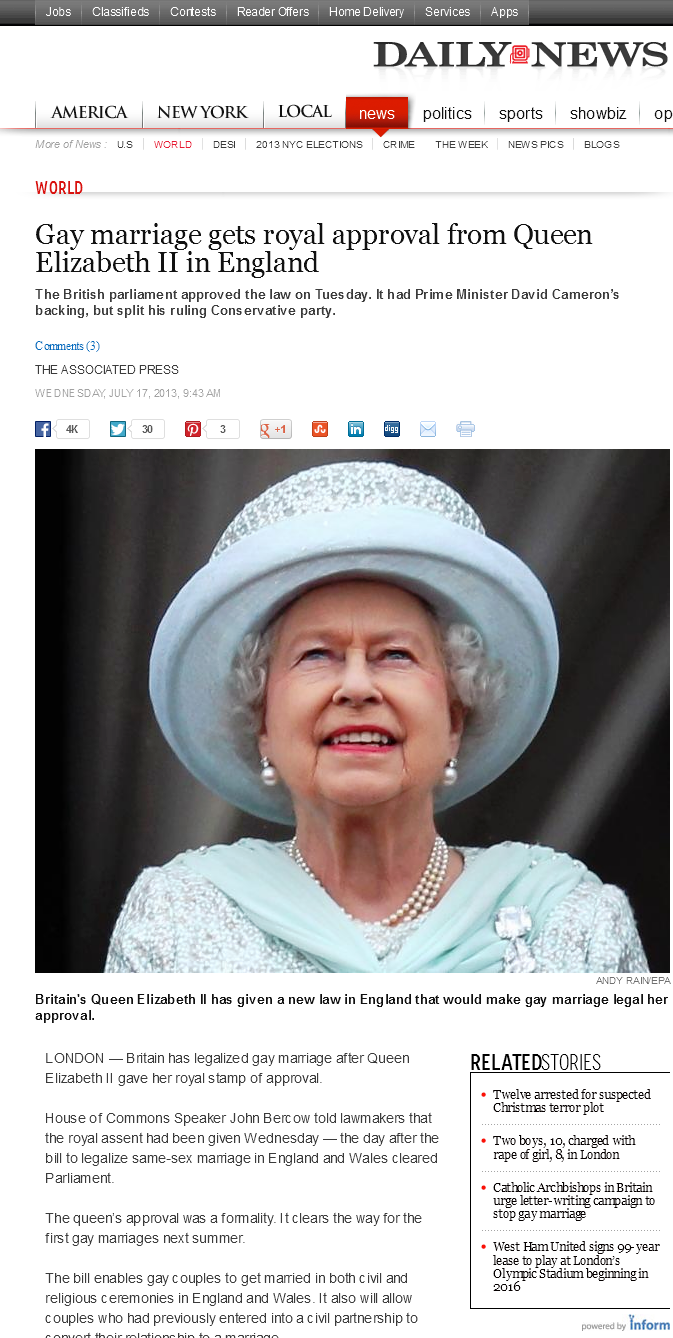673x1338 pixels.
Task: Switch to the sports tab
Action: pos(521,114)
